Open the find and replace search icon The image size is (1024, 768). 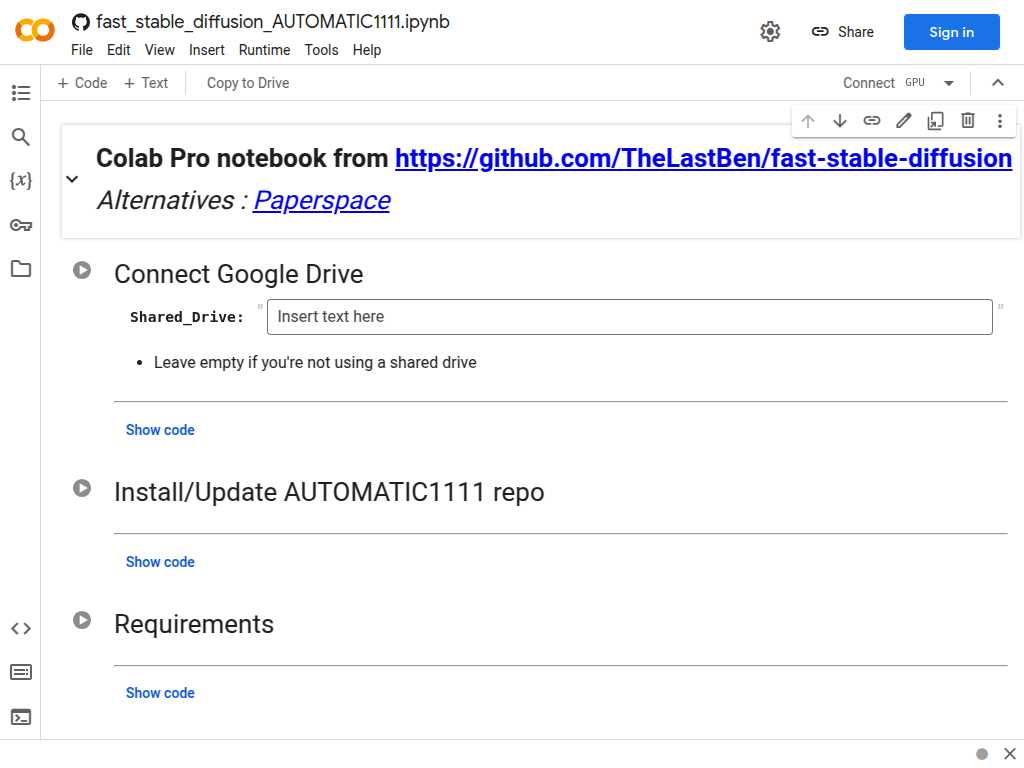(21, 137)
